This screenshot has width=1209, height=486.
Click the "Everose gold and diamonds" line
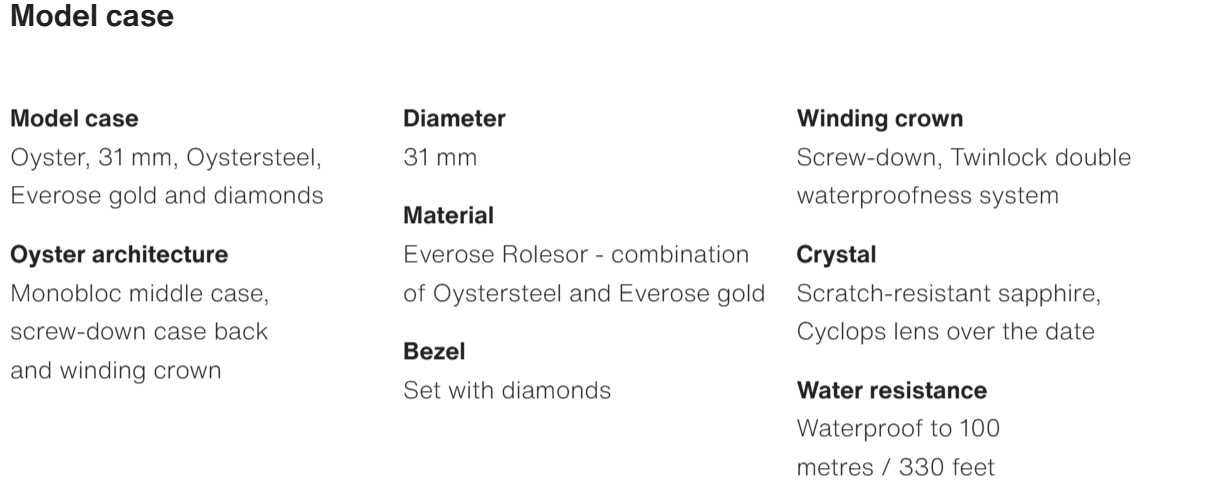click(166, 195)
